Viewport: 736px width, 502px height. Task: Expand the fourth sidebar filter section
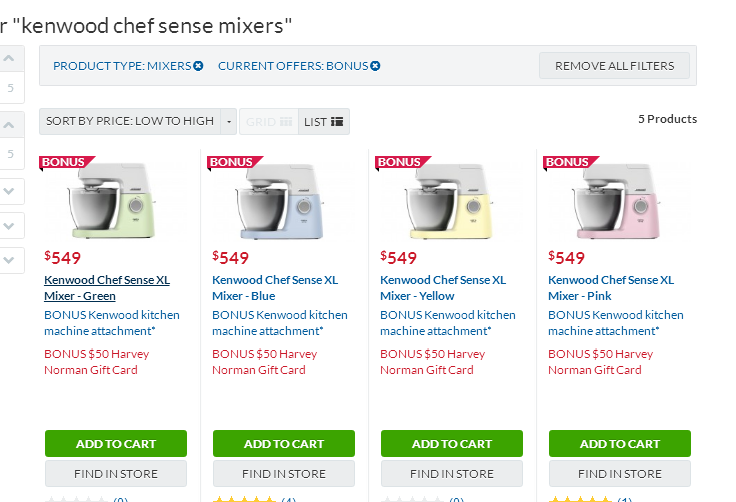10,225
